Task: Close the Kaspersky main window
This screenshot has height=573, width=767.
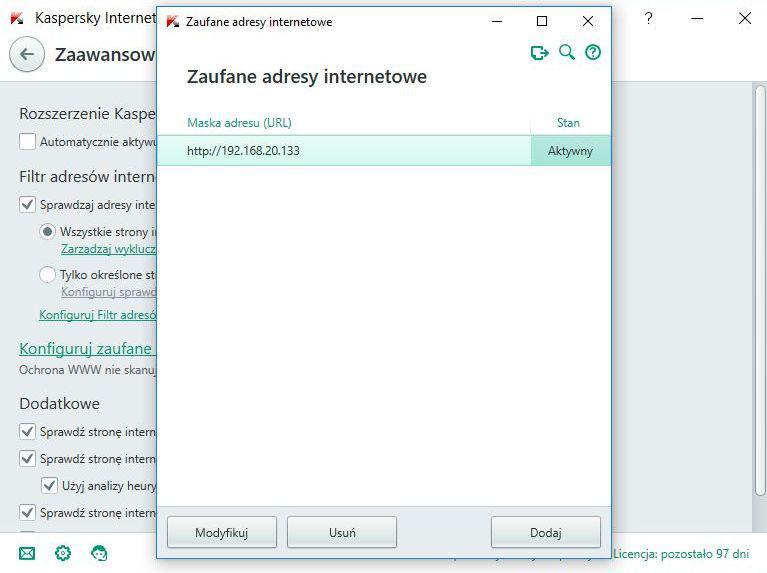Action: click(x=745, y=19)
